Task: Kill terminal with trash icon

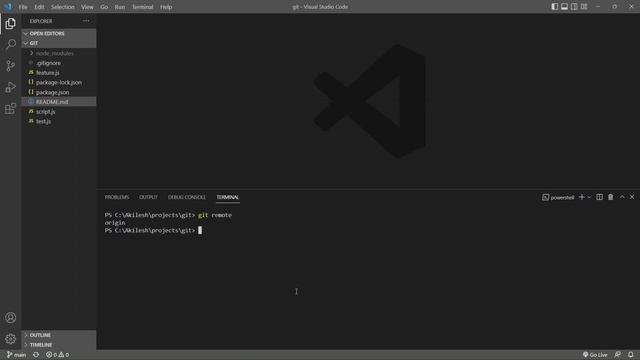Action: [611, 197]
